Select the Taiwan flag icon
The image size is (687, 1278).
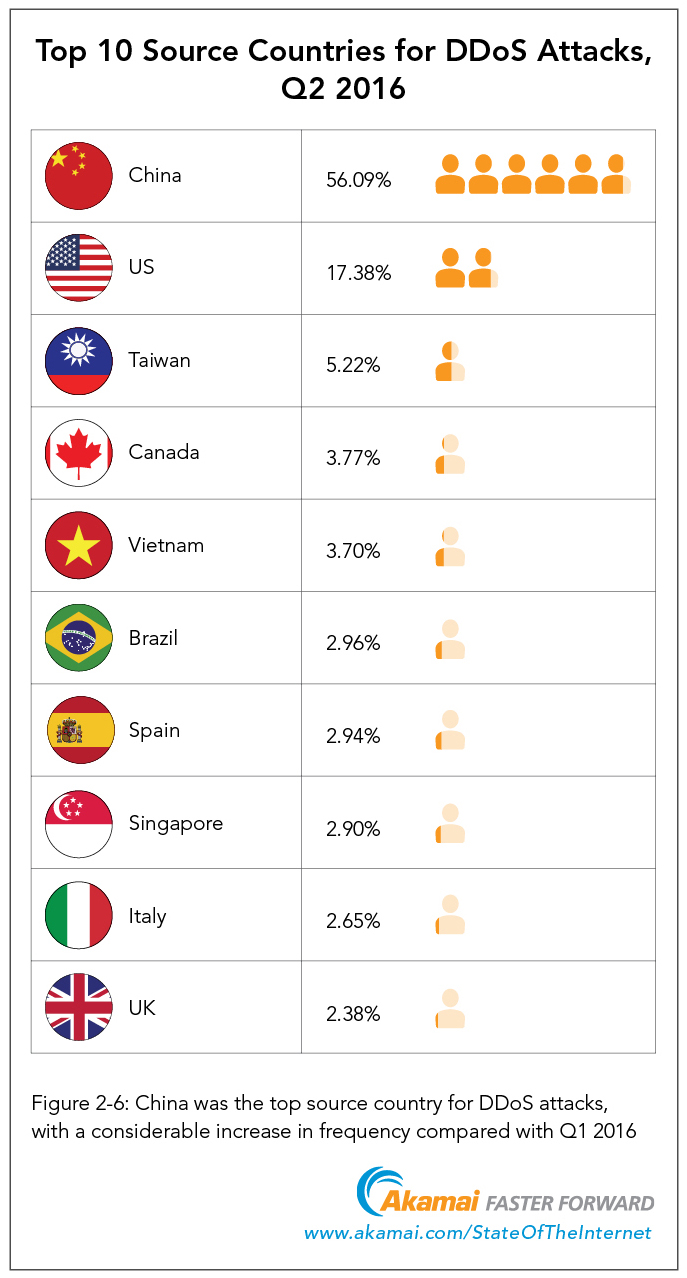[78, 360]
